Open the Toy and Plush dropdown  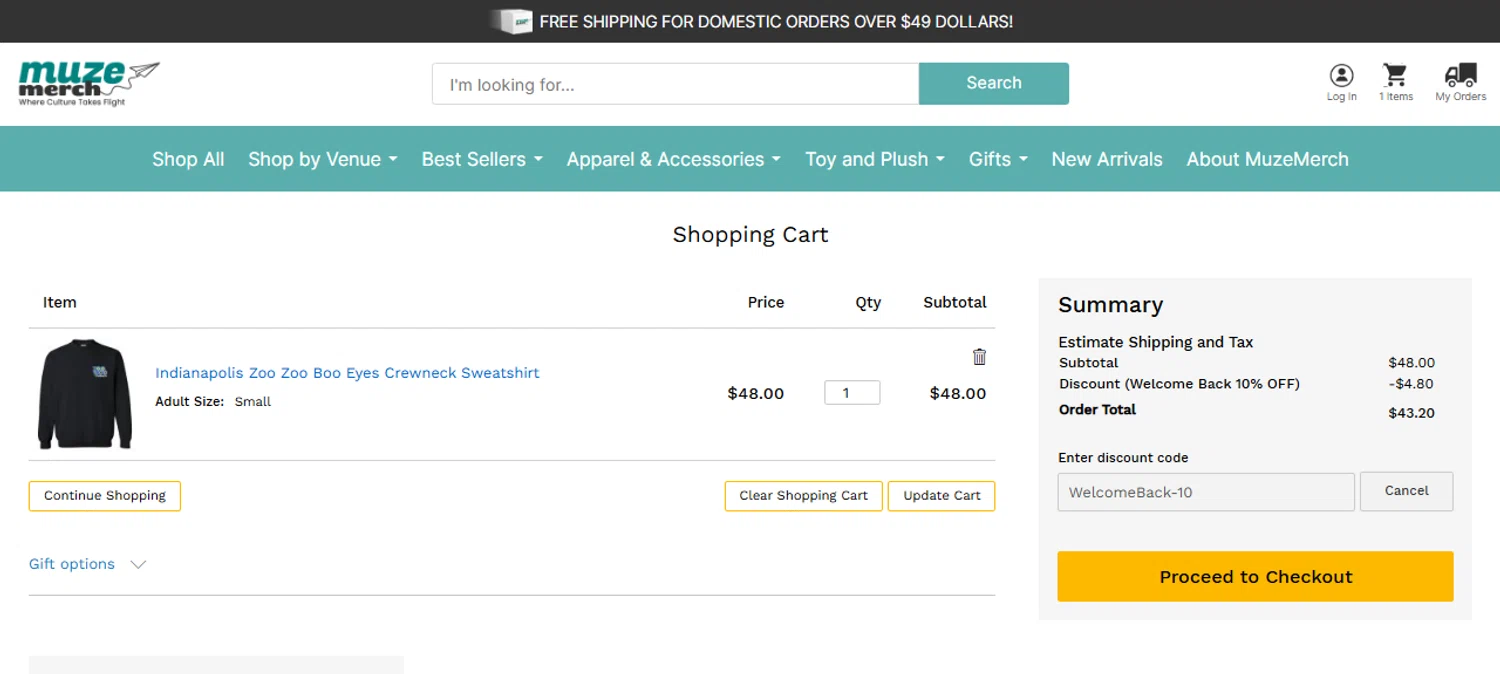coord(874,159)
